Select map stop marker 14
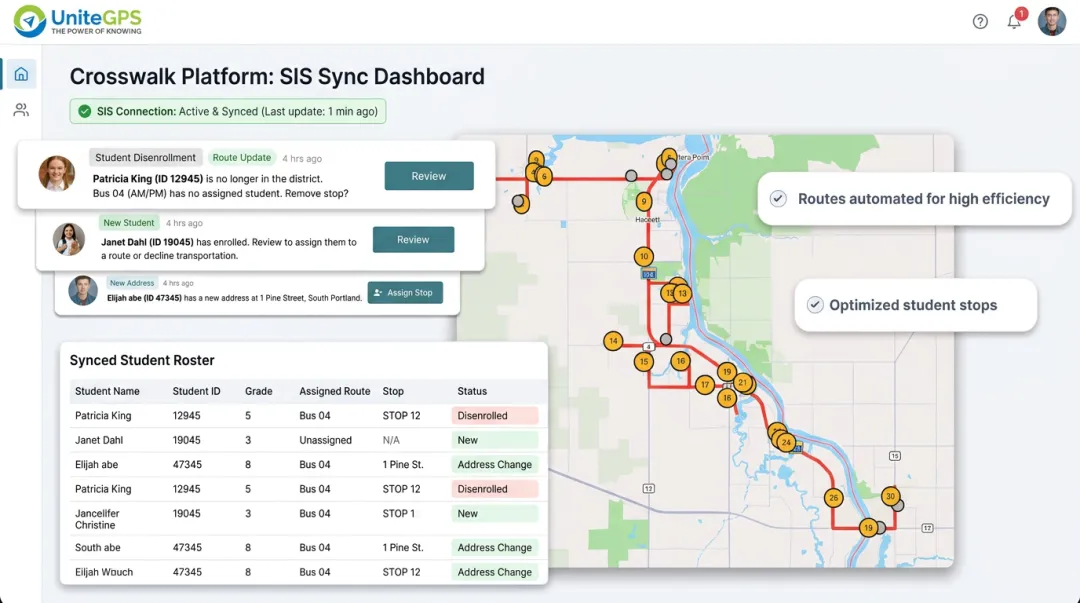 (x=613, y=340)
